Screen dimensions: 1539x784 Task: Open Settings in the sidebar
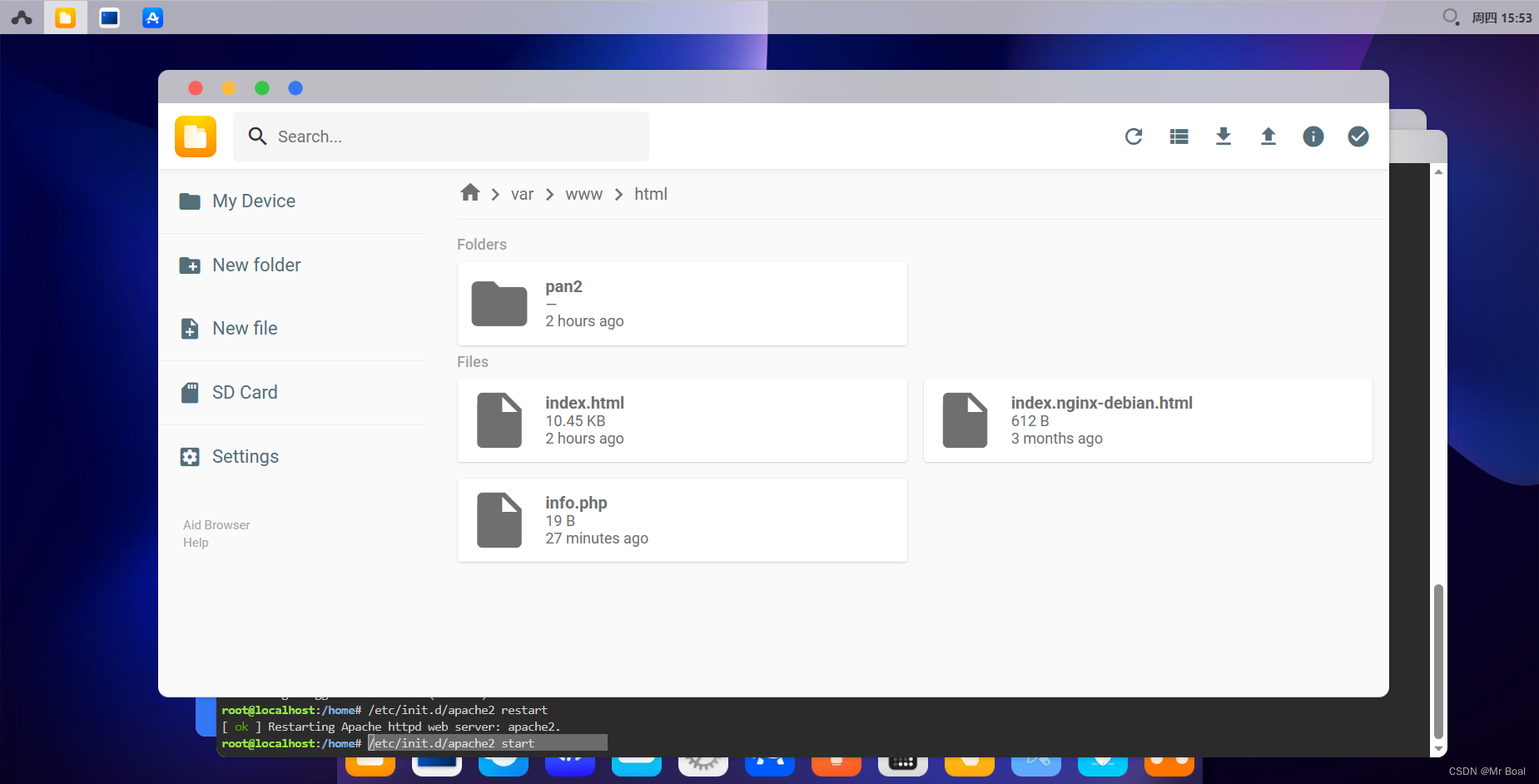(245, 456)
